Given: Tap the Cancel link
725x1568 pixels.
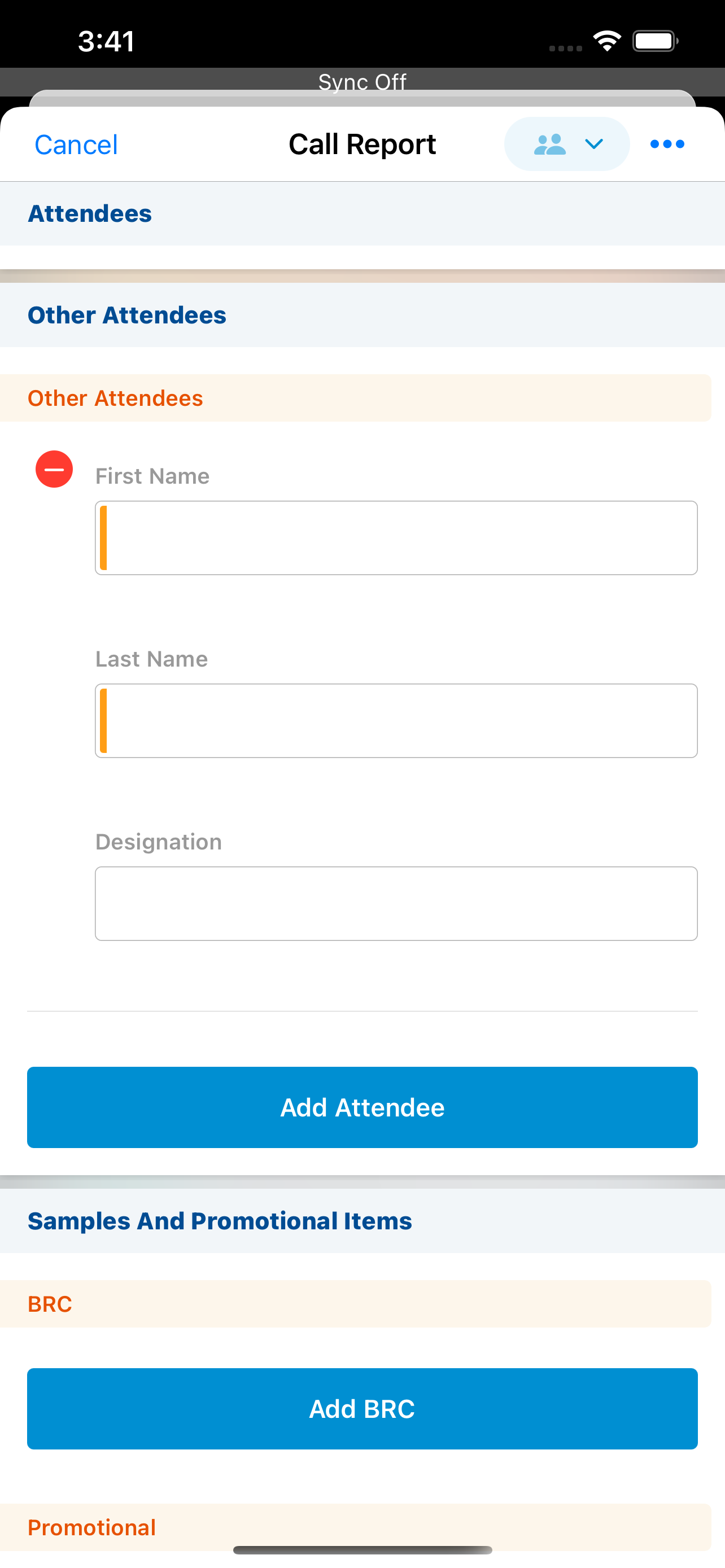Looking at the screenshot, I should pyautogui.click(x=76, y=145).
